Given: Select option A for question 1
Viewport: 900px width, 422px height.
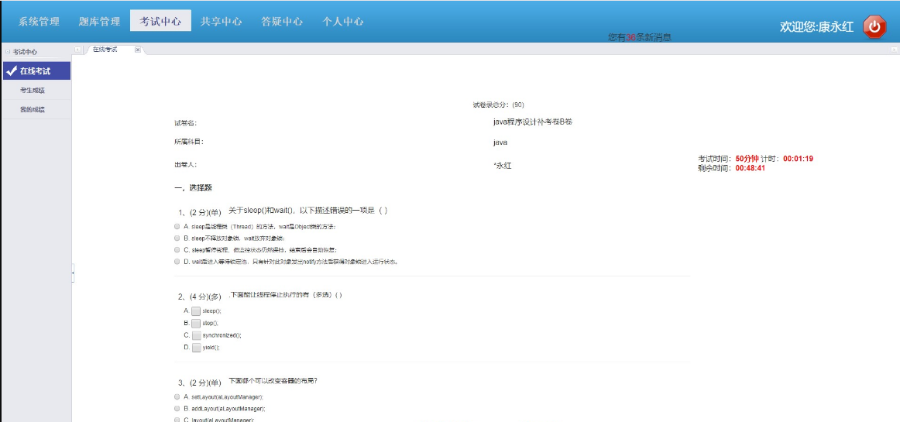Looking at the screenshot, I should point(177,226).
